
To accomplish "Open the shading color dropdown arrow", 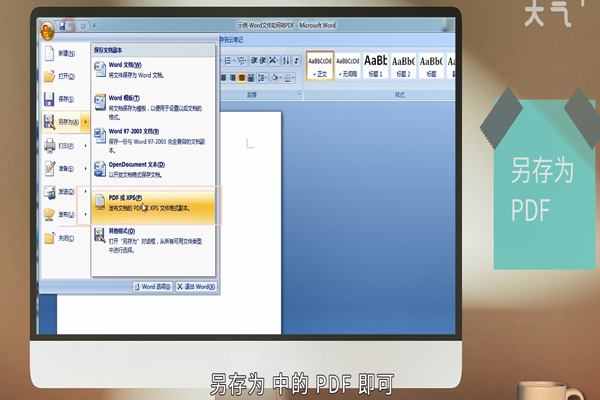I will click(280, 78).
